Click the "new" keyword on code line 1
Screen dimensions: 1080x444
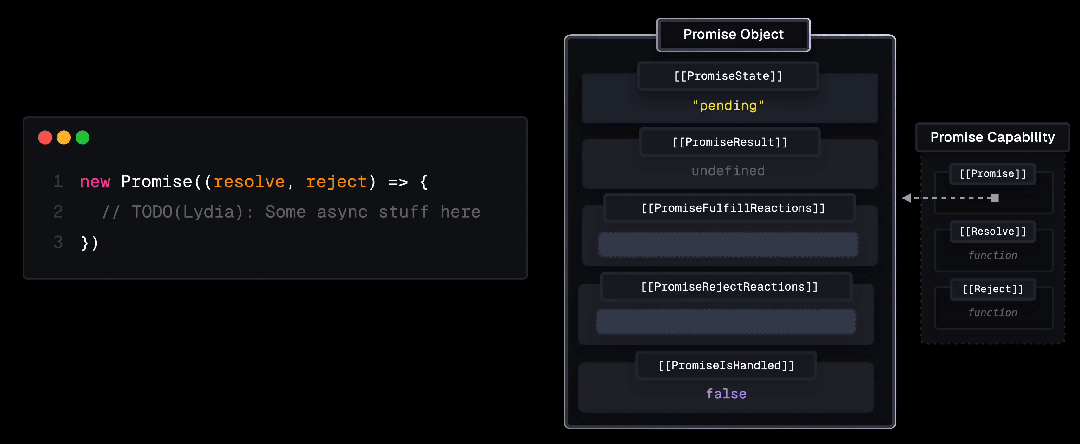[95, 182]
